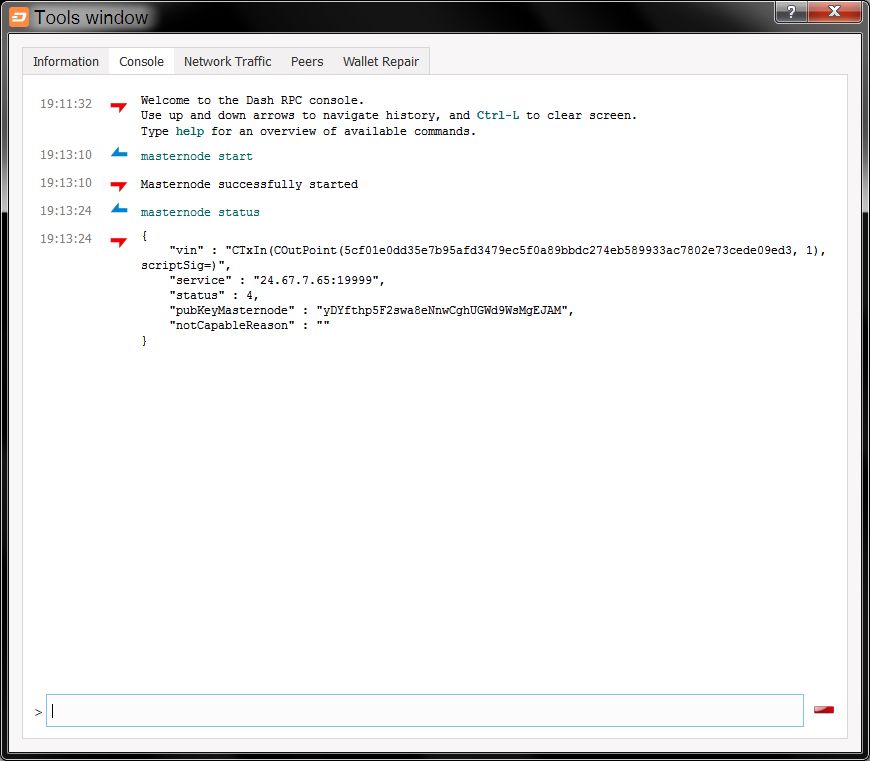Open the Wallet Repair tab
Image resolution: width=870 pixels, height=761 pixels.
[x=381, y=62]
